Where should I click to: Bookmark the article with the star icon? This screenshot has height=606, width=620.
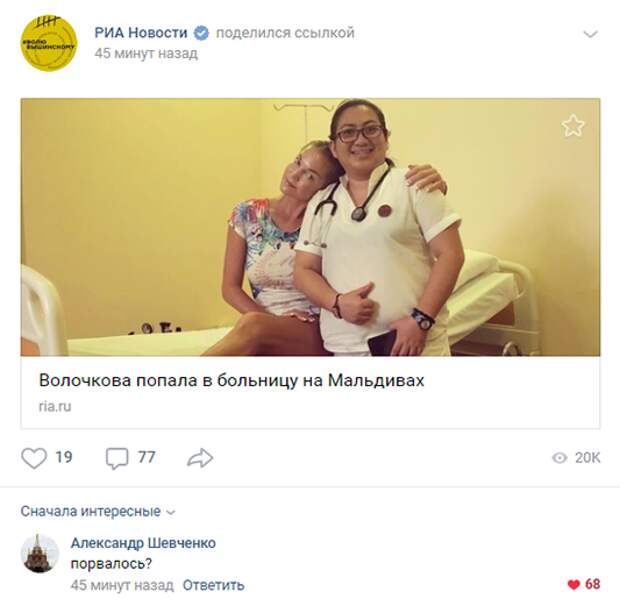coord(573,125)
